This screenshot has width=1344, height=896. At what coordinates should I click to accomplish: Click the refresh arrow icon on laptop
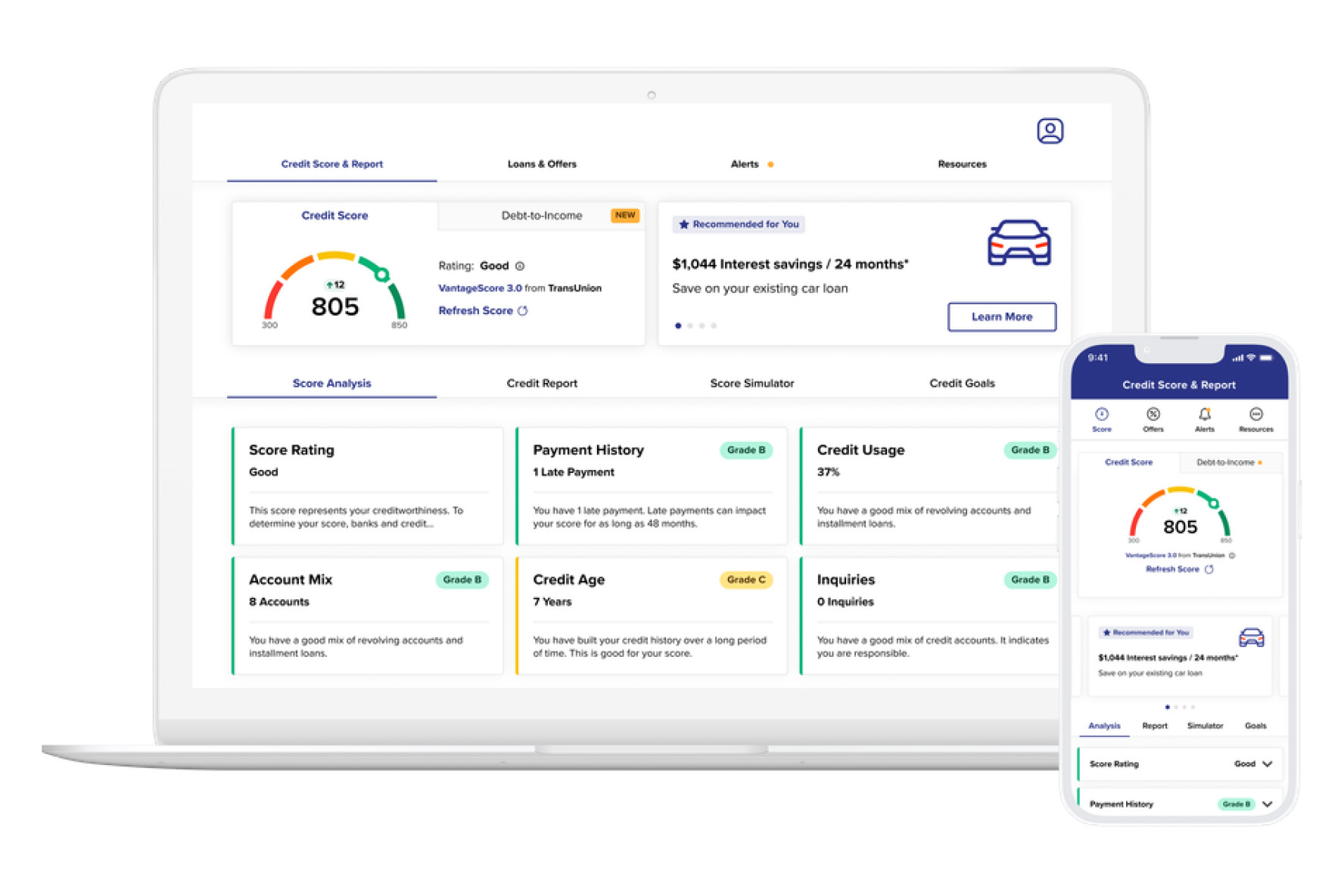point(522,311)
